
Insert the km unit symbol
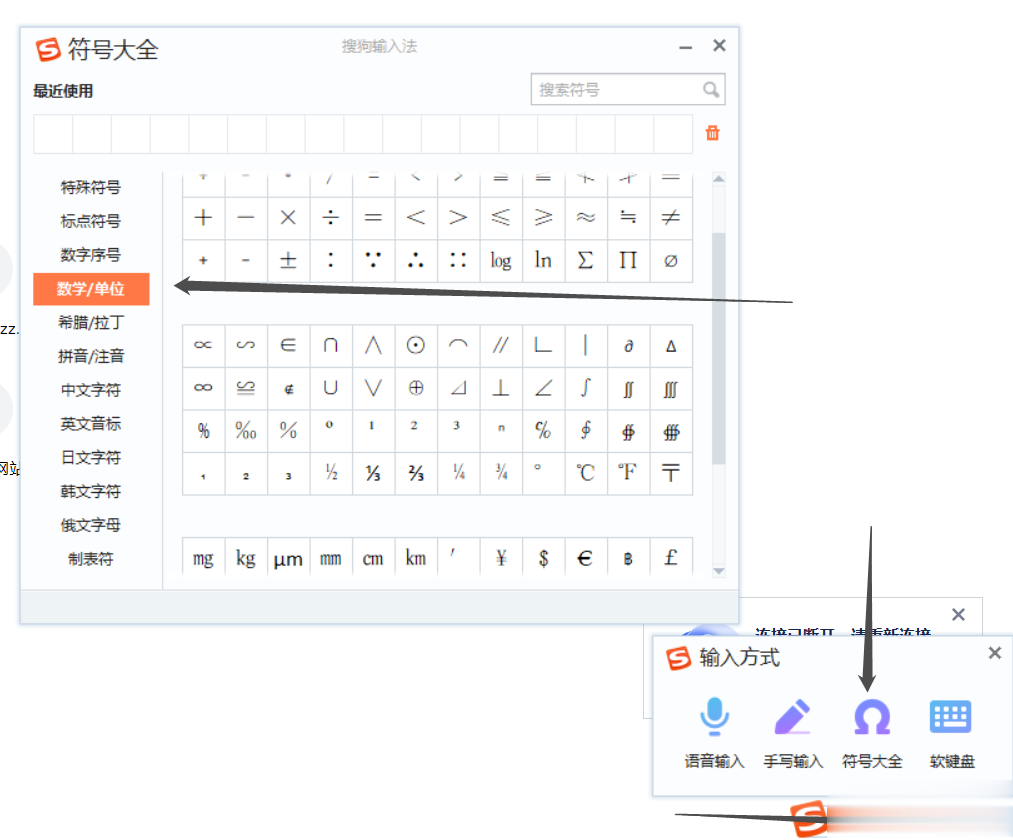pos(415,557)
